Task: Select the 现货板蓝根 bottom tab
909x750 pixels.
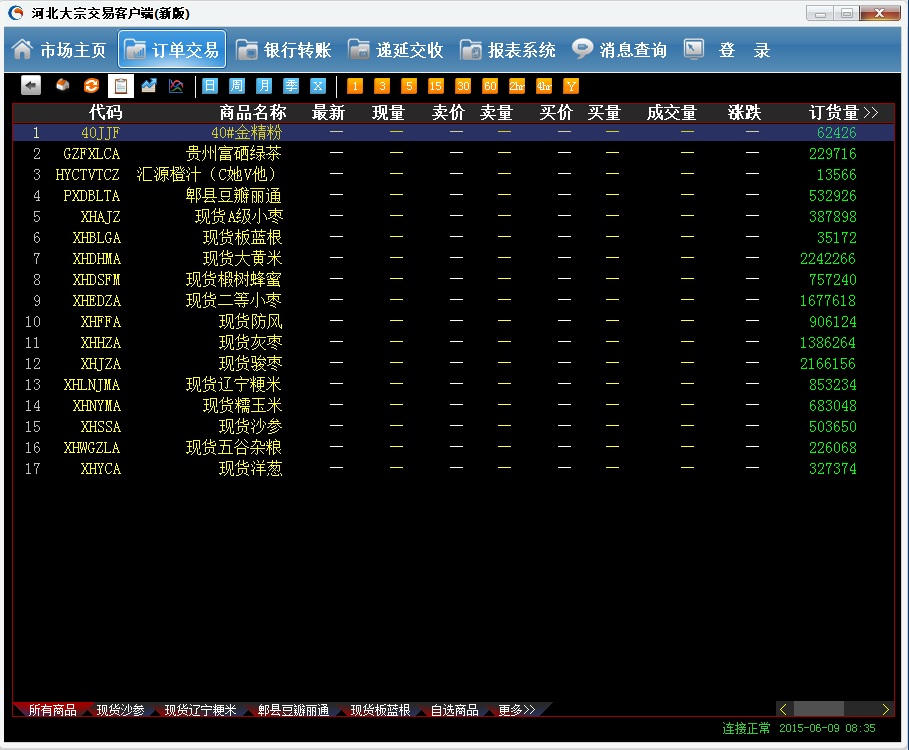Action: (x=380, y=710)
